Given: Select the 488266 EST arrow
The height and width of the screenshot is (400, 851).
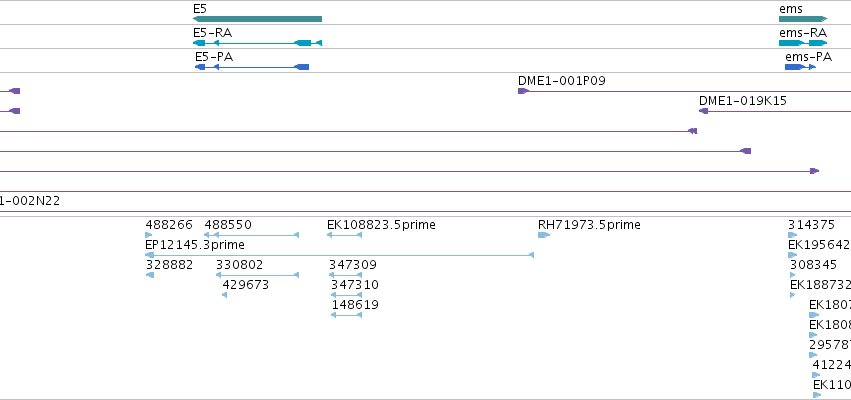Looking at the screenshot, I should click(x=149, y=235).
